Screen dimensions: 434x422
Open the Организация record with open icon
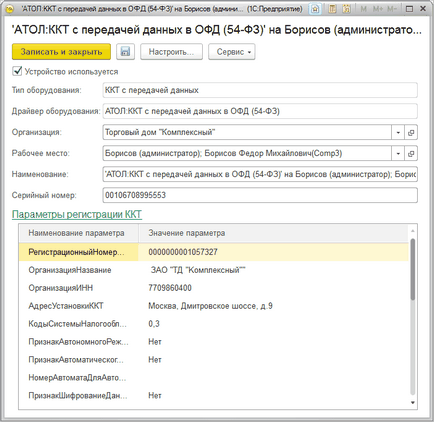click(x=411, y=133)
